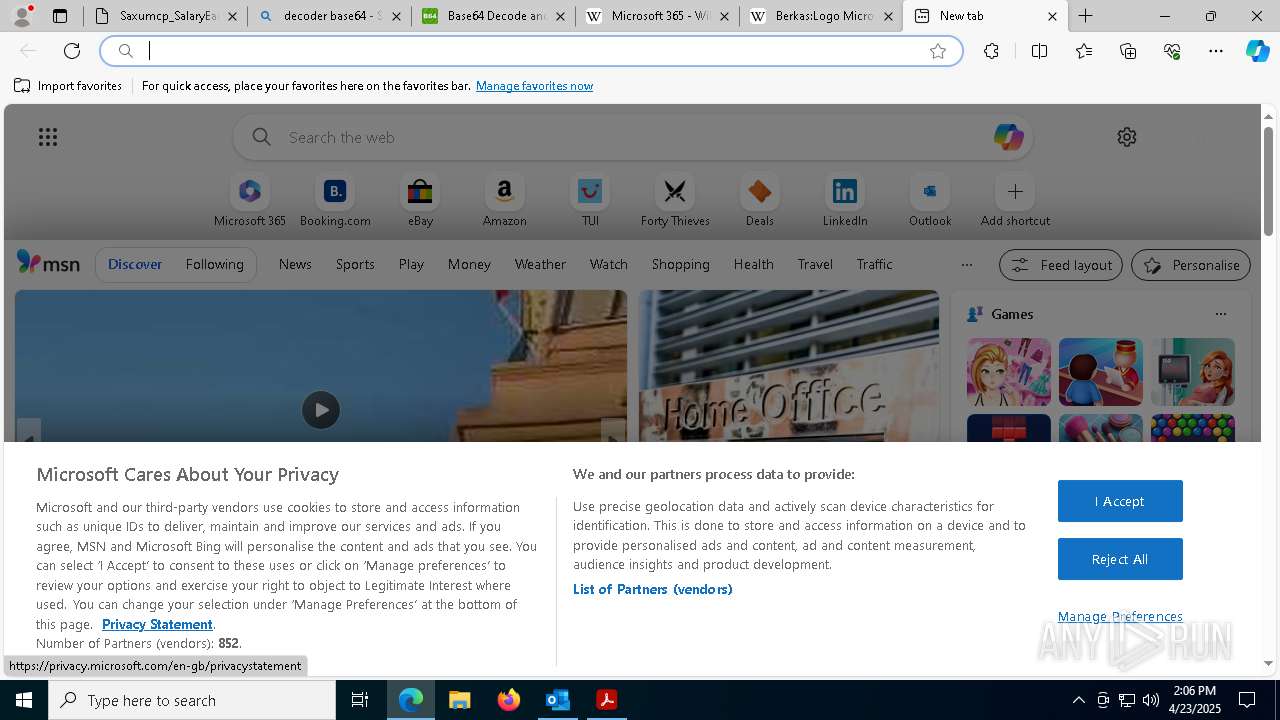Switch to decoder base64 tab
The height and width of the screenshot is (720, 1280).
click(329, 16)
